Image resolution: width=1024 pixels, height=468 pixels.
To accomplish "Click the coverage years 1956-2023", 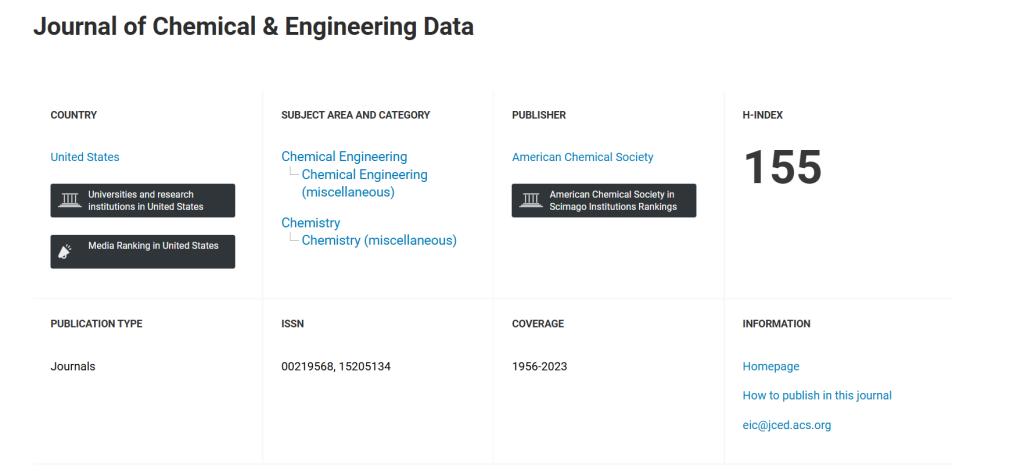I will click(x=539, y=366).
